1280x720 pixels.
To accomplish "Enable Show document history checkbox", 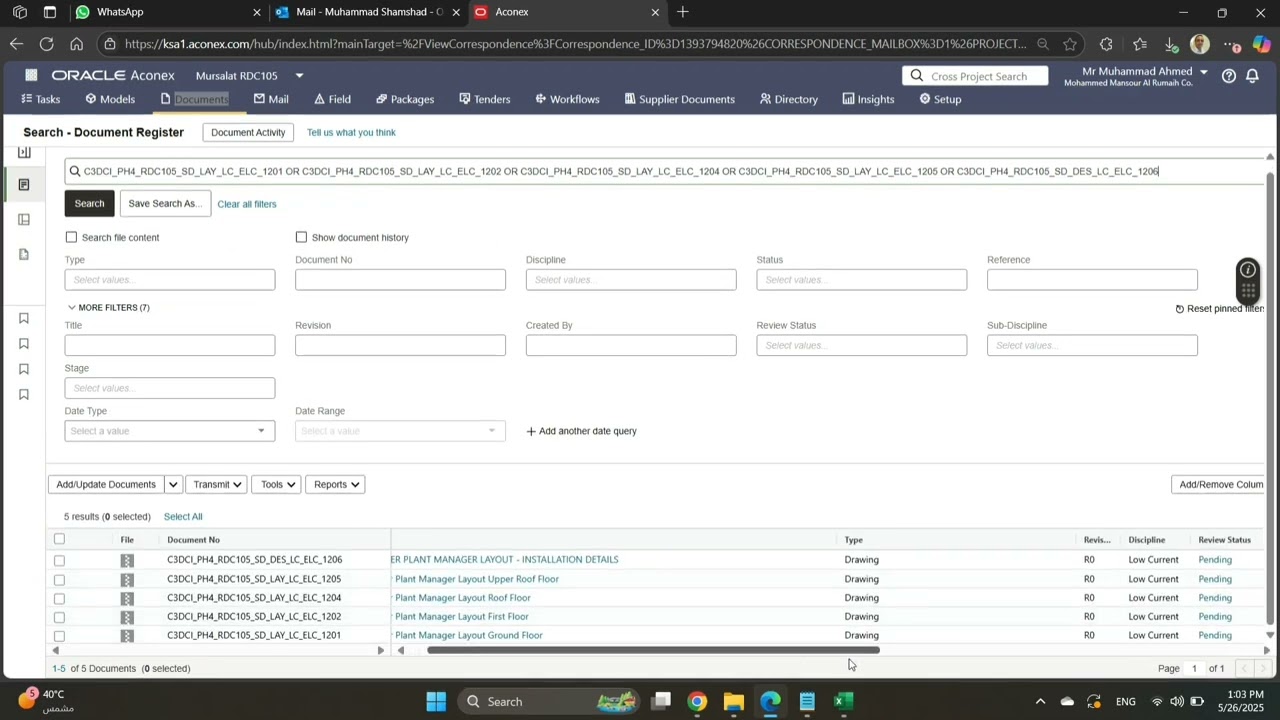I will coord(301,237).
